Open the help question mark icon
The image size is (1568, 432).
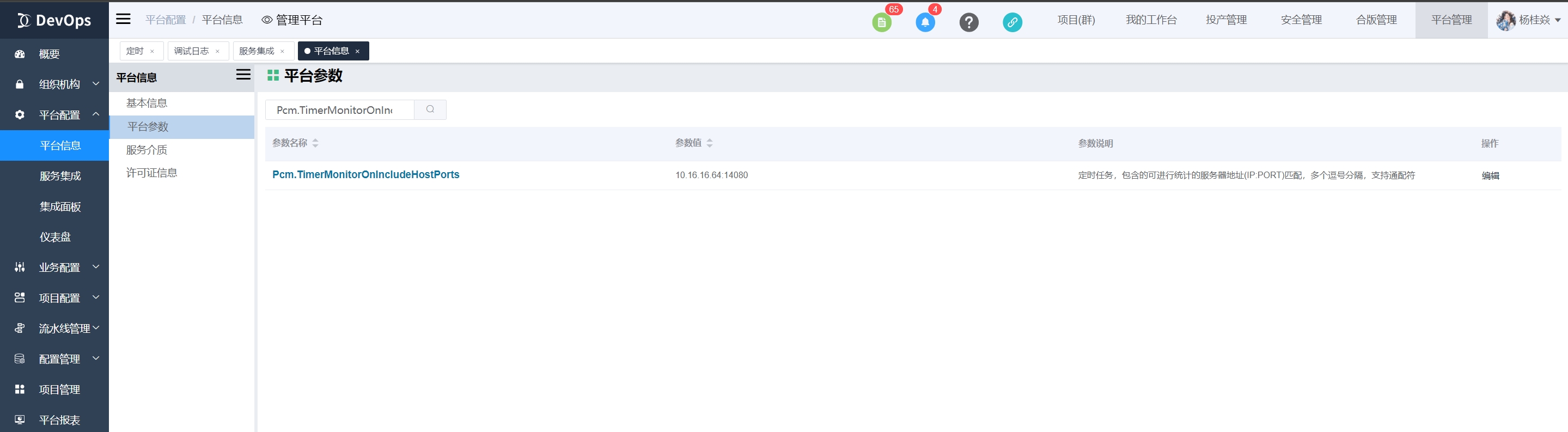(969, 22)
